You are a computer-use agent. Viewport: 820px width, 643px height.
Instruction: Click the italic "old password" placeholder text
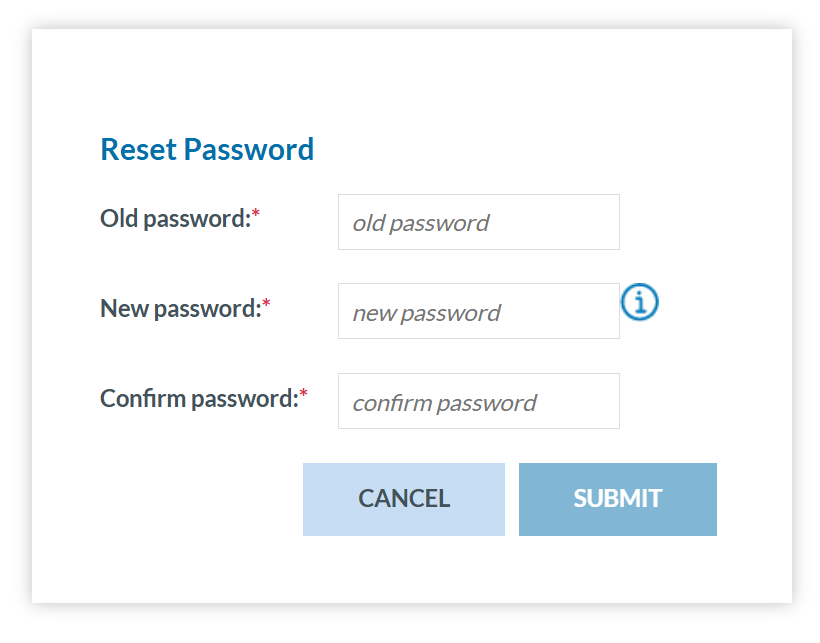click(420, 223)
